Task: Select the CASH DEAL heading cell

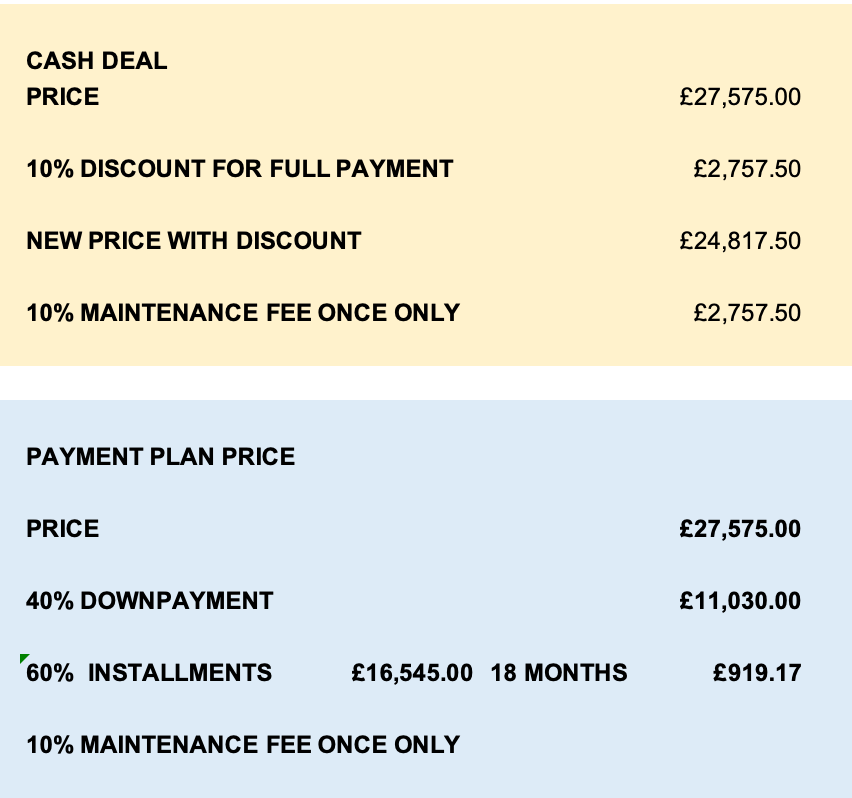Action: point(97,61)
